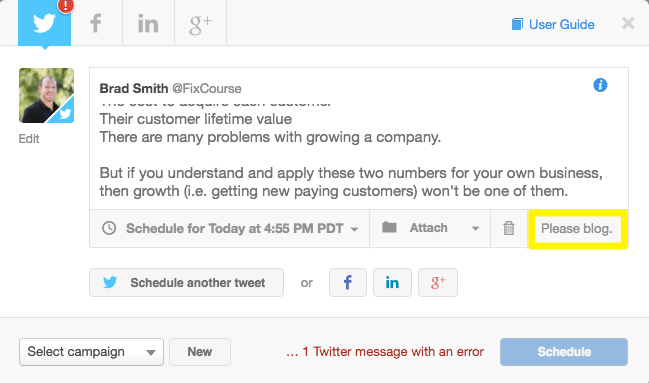Screen dimensions: 649x383
Task: Expand the Schedule for Today time dropdown
Action: click(230, 229)
